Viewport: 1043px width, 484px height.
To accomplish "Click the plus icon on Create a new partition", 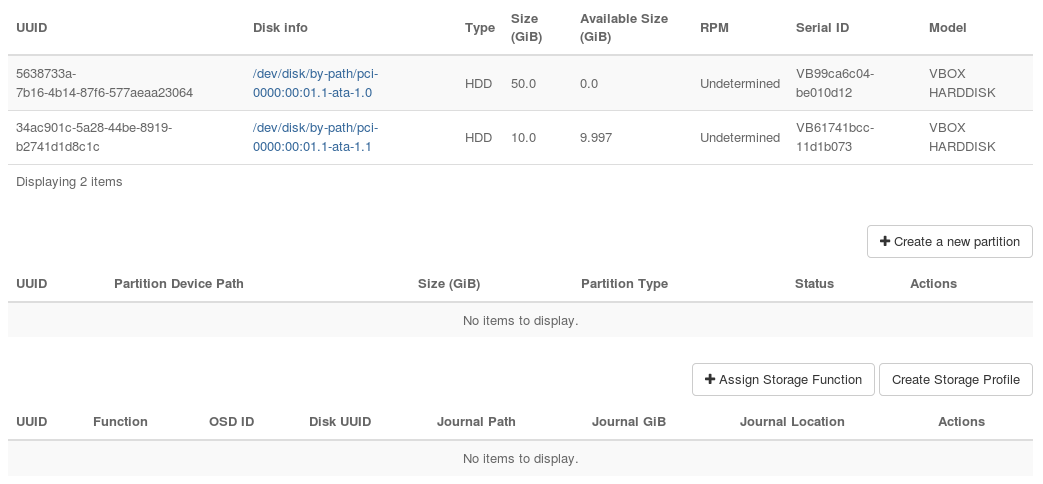I will click(x=884, y=242).
